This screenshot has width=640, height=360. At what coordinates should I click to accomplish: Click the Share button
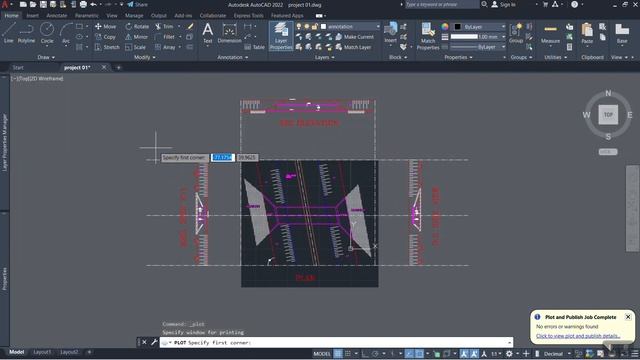click(x=137, y=4)
